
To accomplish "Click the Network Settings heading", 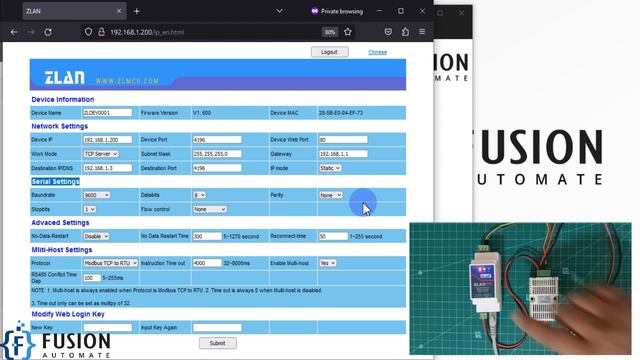I will (60, 126).
